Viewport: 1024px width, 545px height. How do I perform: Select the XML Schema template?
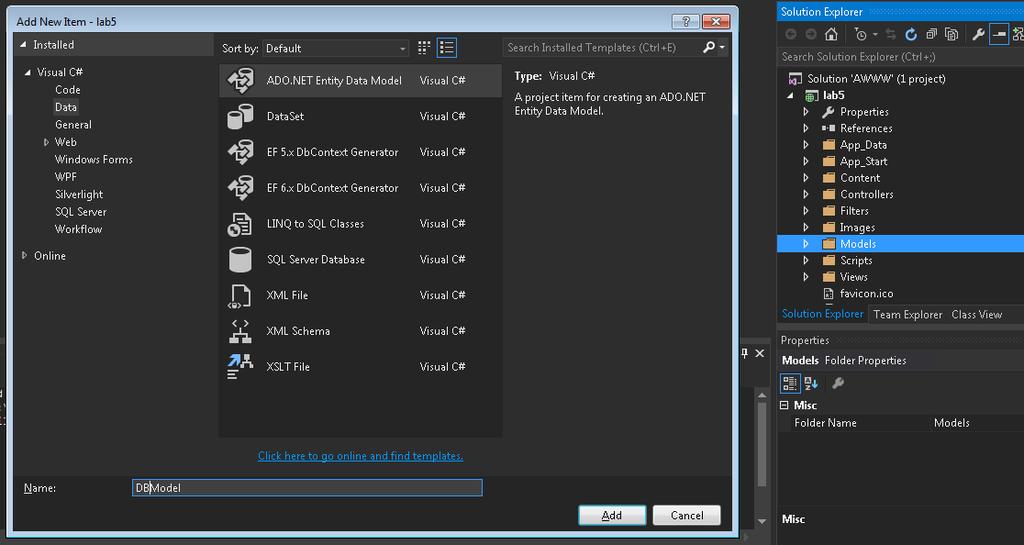[360, 331]
